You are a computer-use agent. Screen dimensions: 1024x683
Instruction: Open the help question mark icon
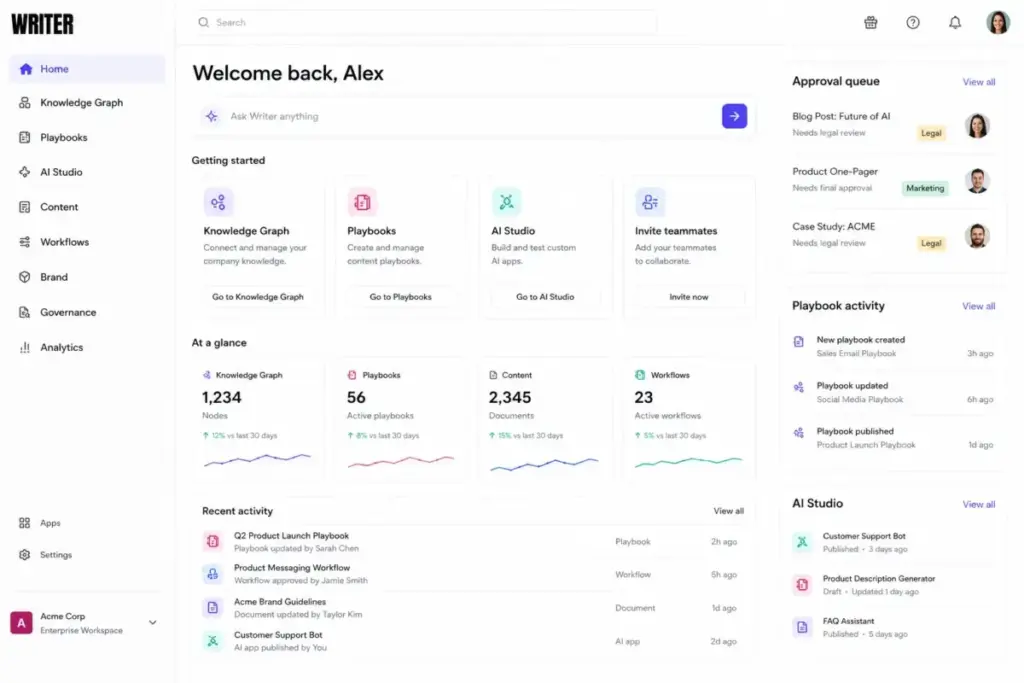(x=913, y=23)
